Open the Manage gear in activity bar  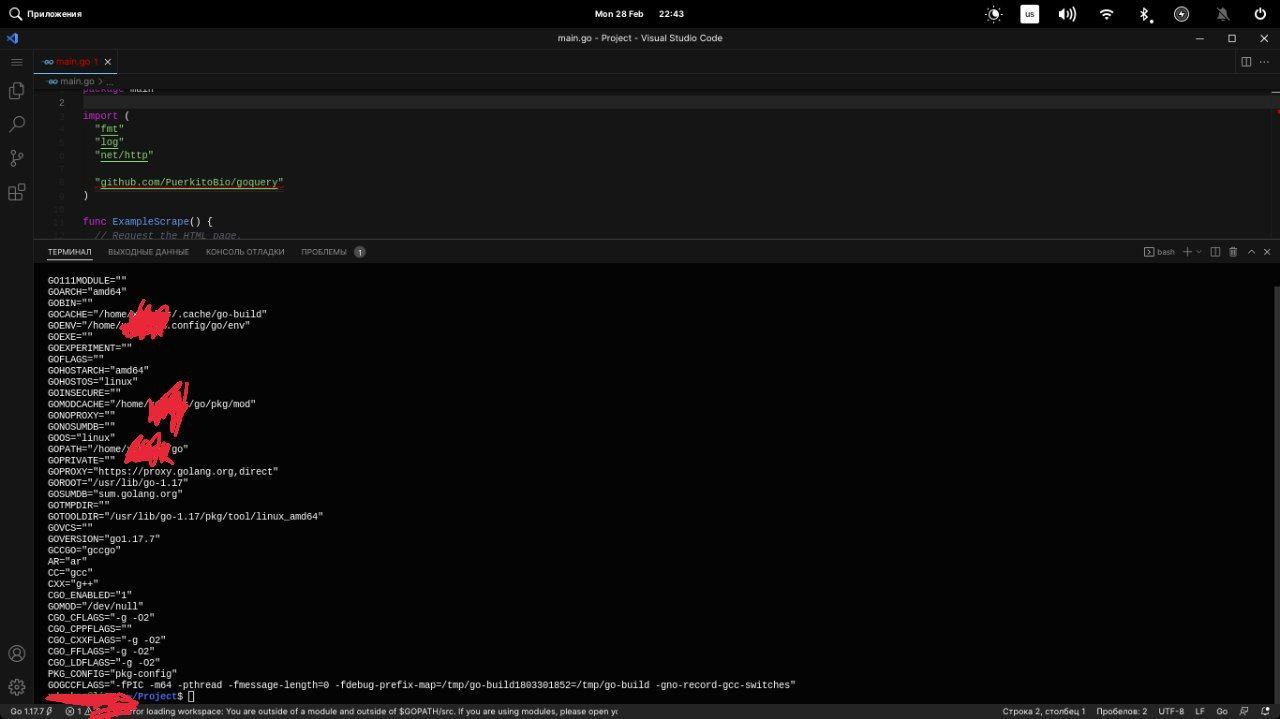[x=16, y=687]
